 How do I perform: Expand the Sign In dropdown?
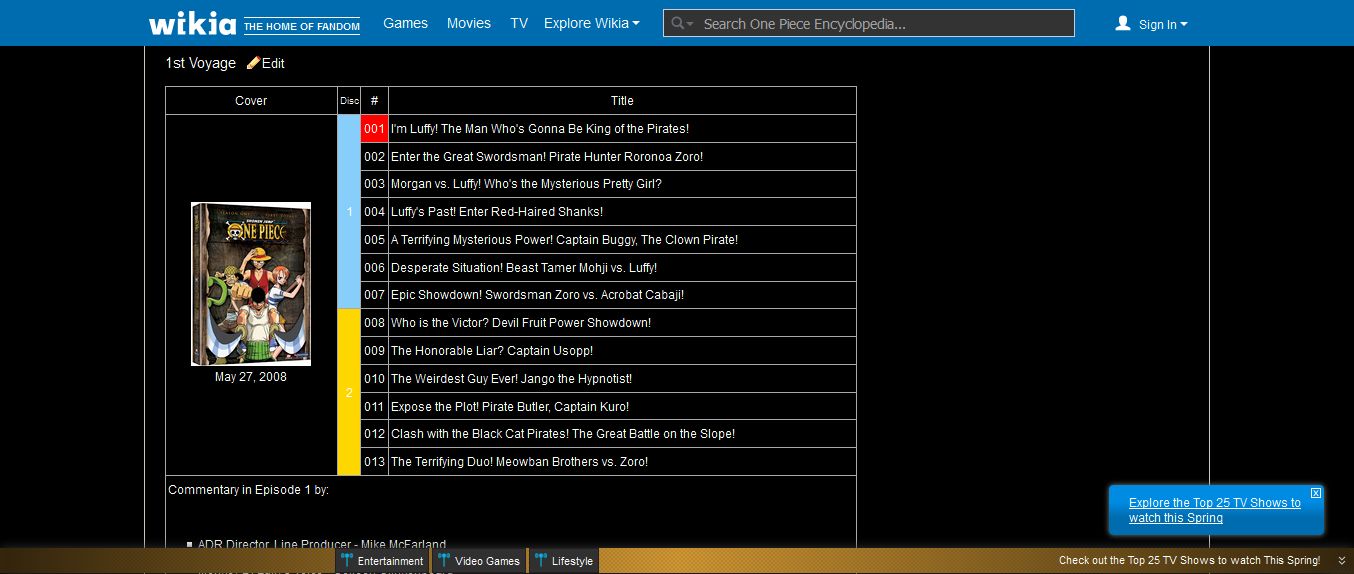(1163, 24)
